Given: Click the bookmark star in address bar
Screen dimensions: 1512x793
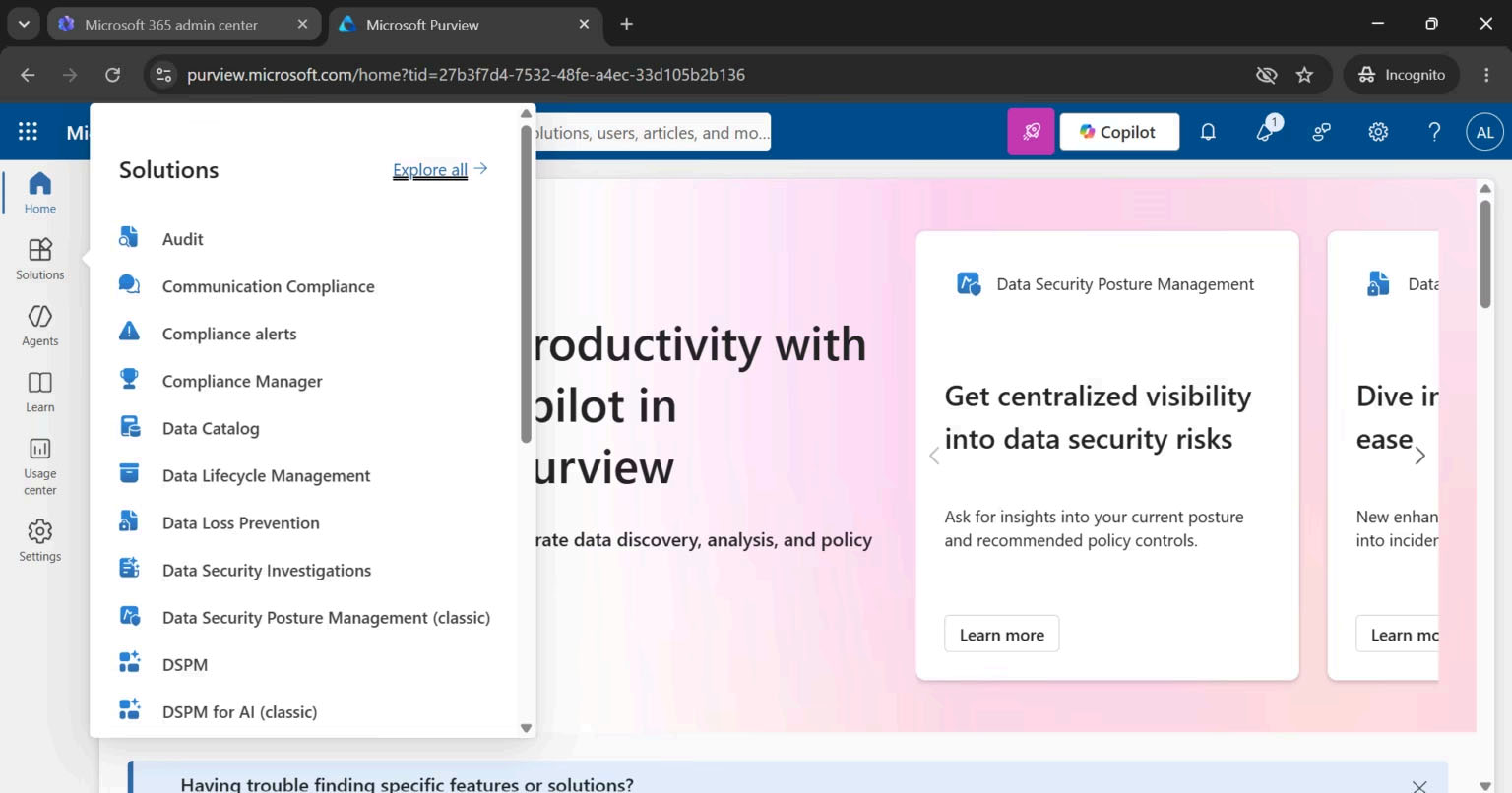Looking at the screenshot, I should (x=1304, y=75).
